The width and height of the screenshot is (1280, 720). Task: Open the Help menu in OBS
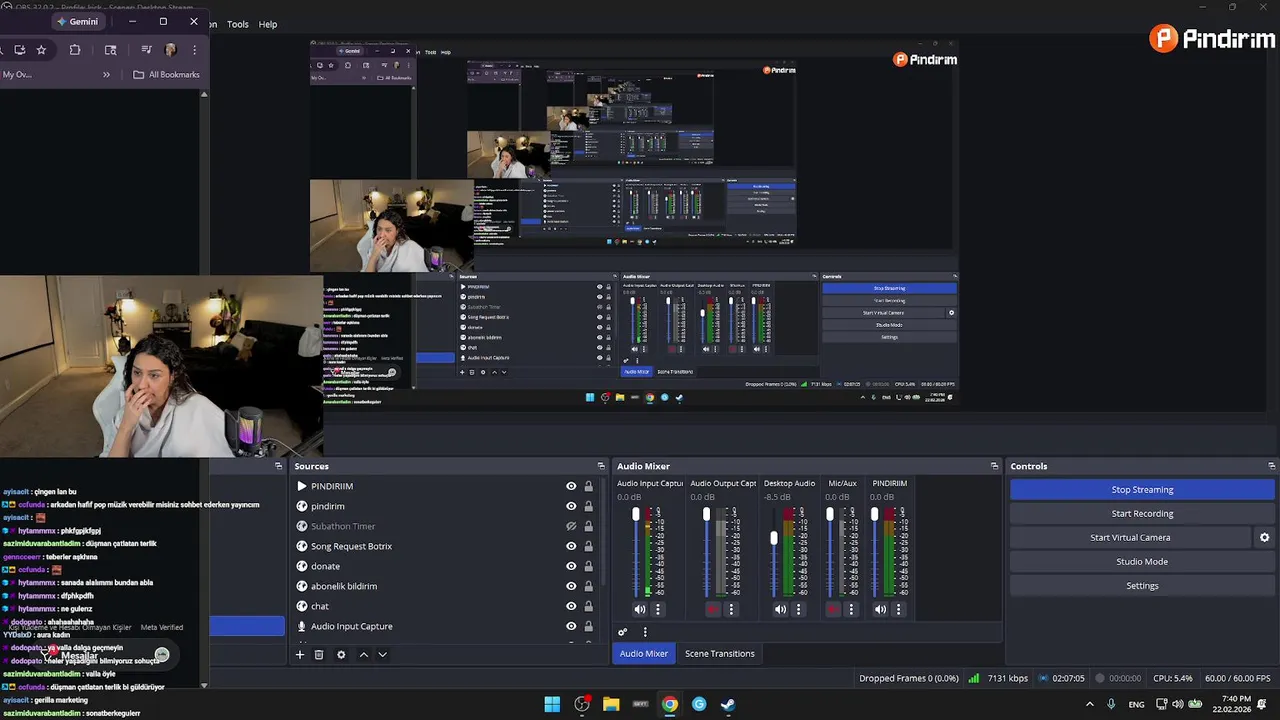click(x=268, y=24)
